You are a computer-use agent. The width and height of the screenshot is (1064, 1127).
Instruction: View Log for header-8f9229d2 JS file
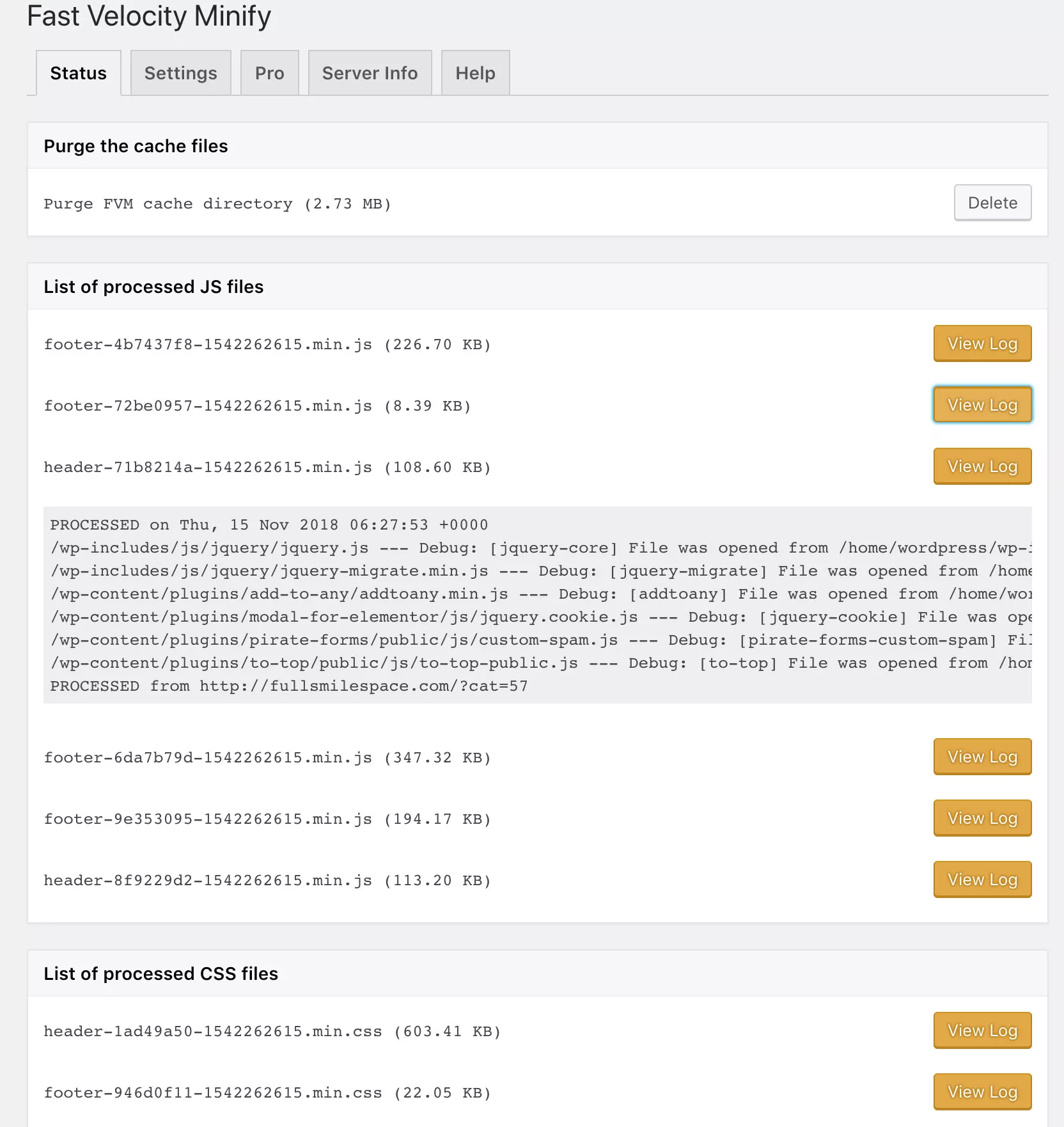[982, 879]
